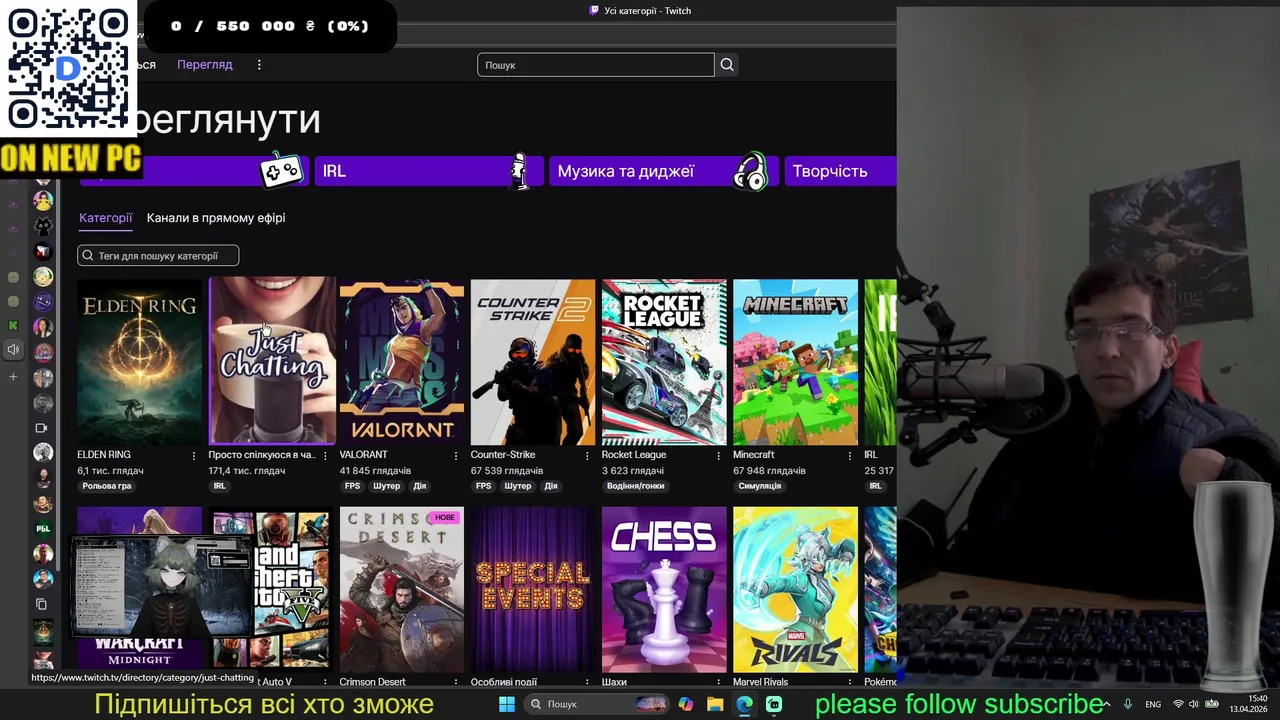Open the Просто спілкуюся title link
The height and width of the screenshot is (720, 1280).
coord(262,455)
